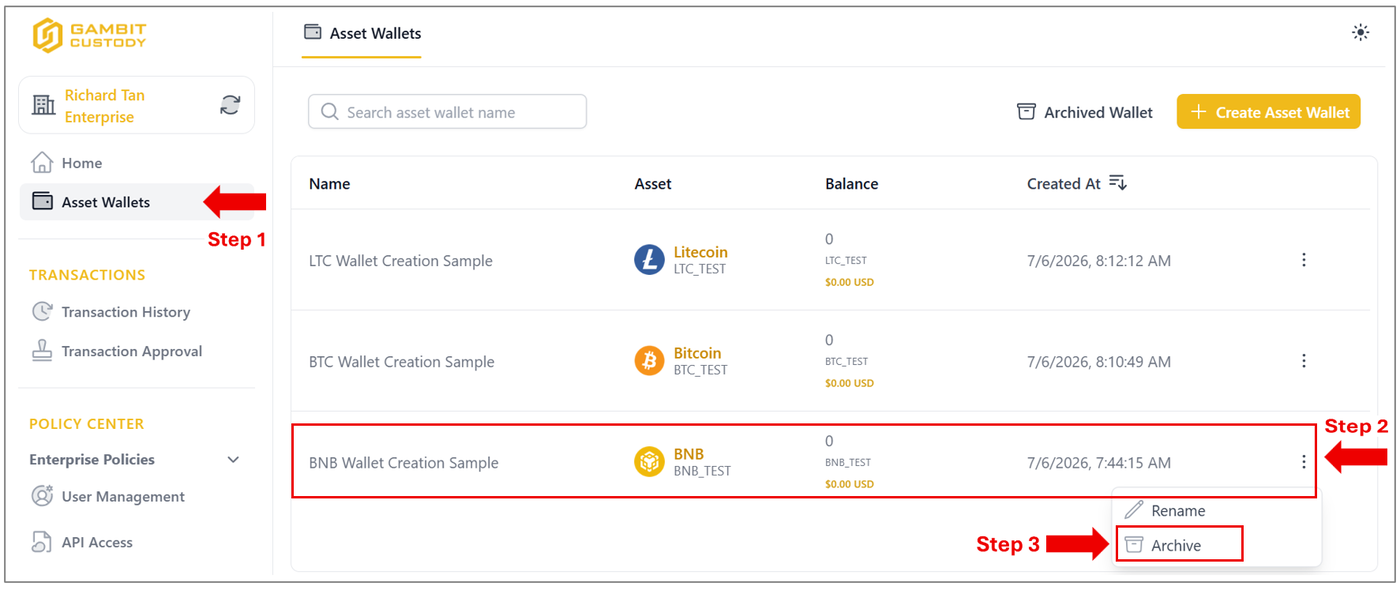Viewport: 1400px width, 594px height.
Task: Open Asset Wallets in the sidebar
Action: coord(137,202)
